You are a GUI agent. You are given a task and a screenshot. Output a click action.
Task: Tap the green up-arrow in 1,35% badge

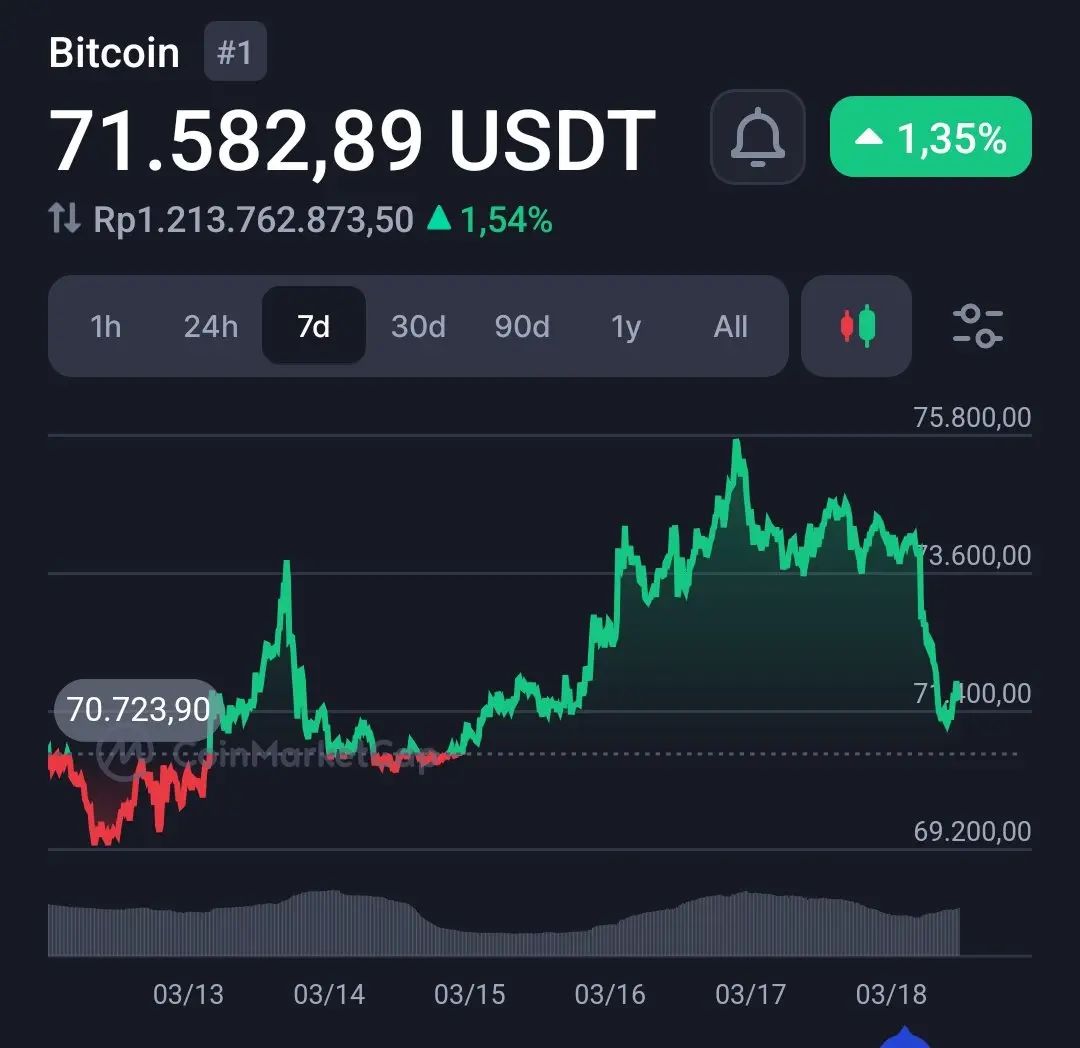point(869,137)
